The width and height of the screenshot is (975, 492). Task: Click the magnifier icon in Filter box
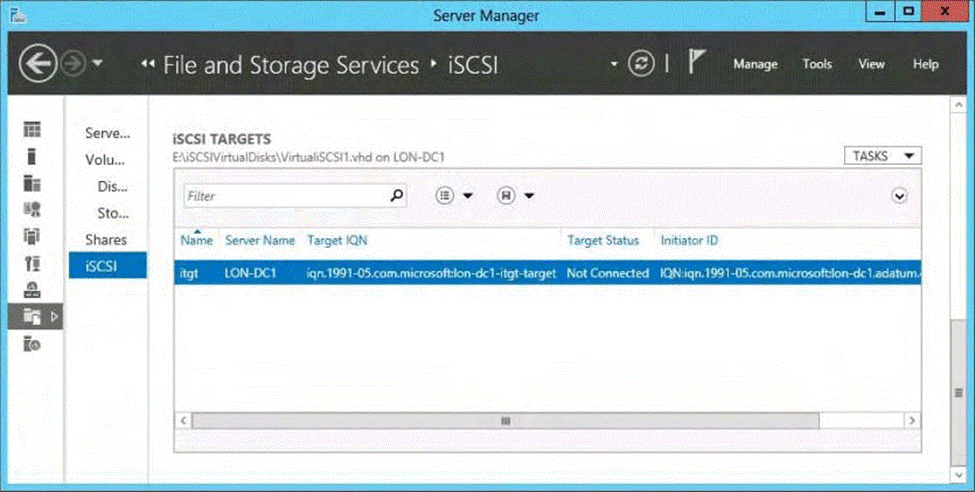397,196
